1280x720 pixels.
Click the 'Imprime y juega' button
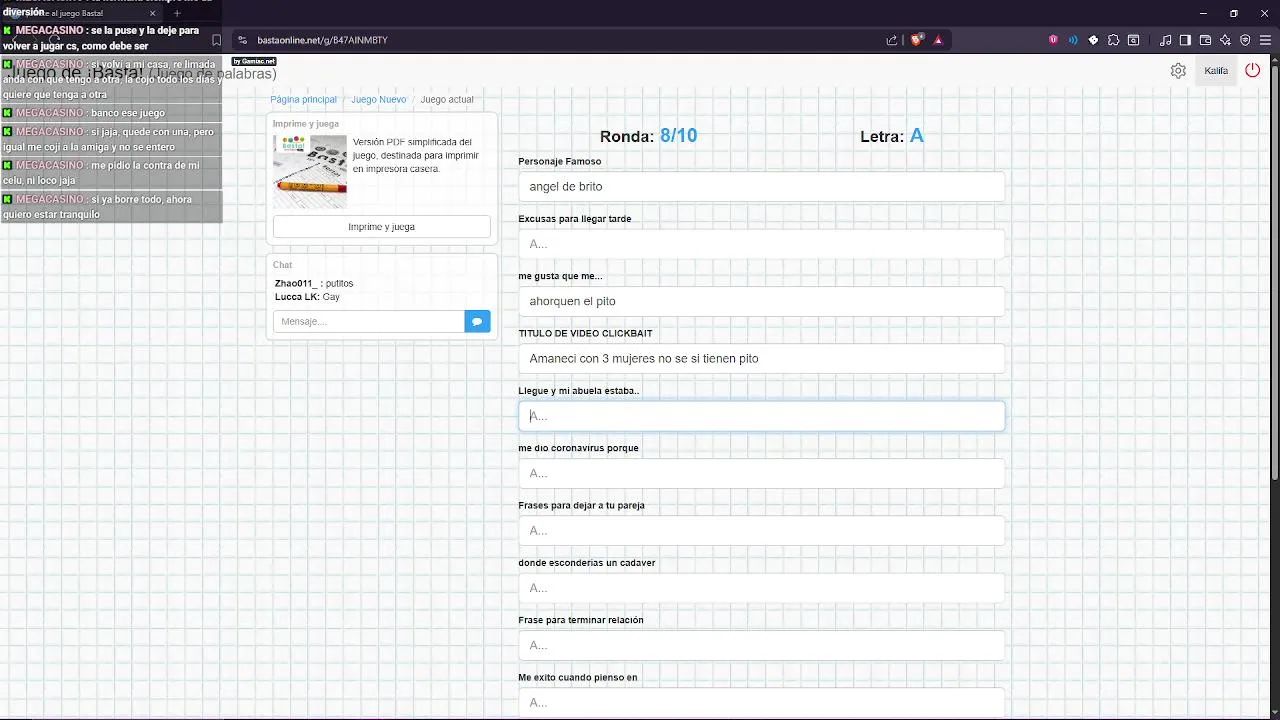tap(381, 227)
